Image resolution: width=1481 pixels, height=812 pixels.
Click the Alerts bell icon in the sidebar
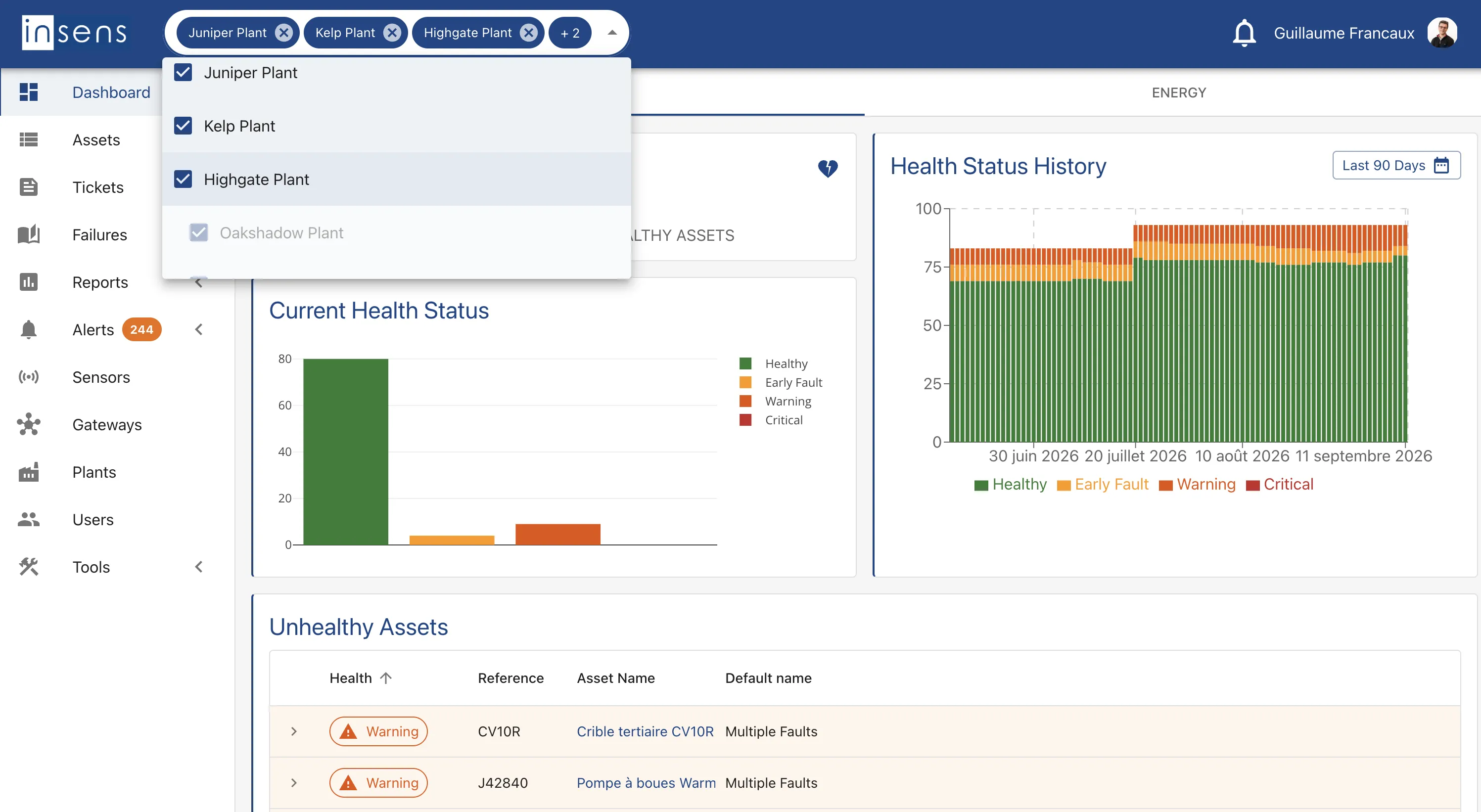pyautogui.click(x=28, y=330)
